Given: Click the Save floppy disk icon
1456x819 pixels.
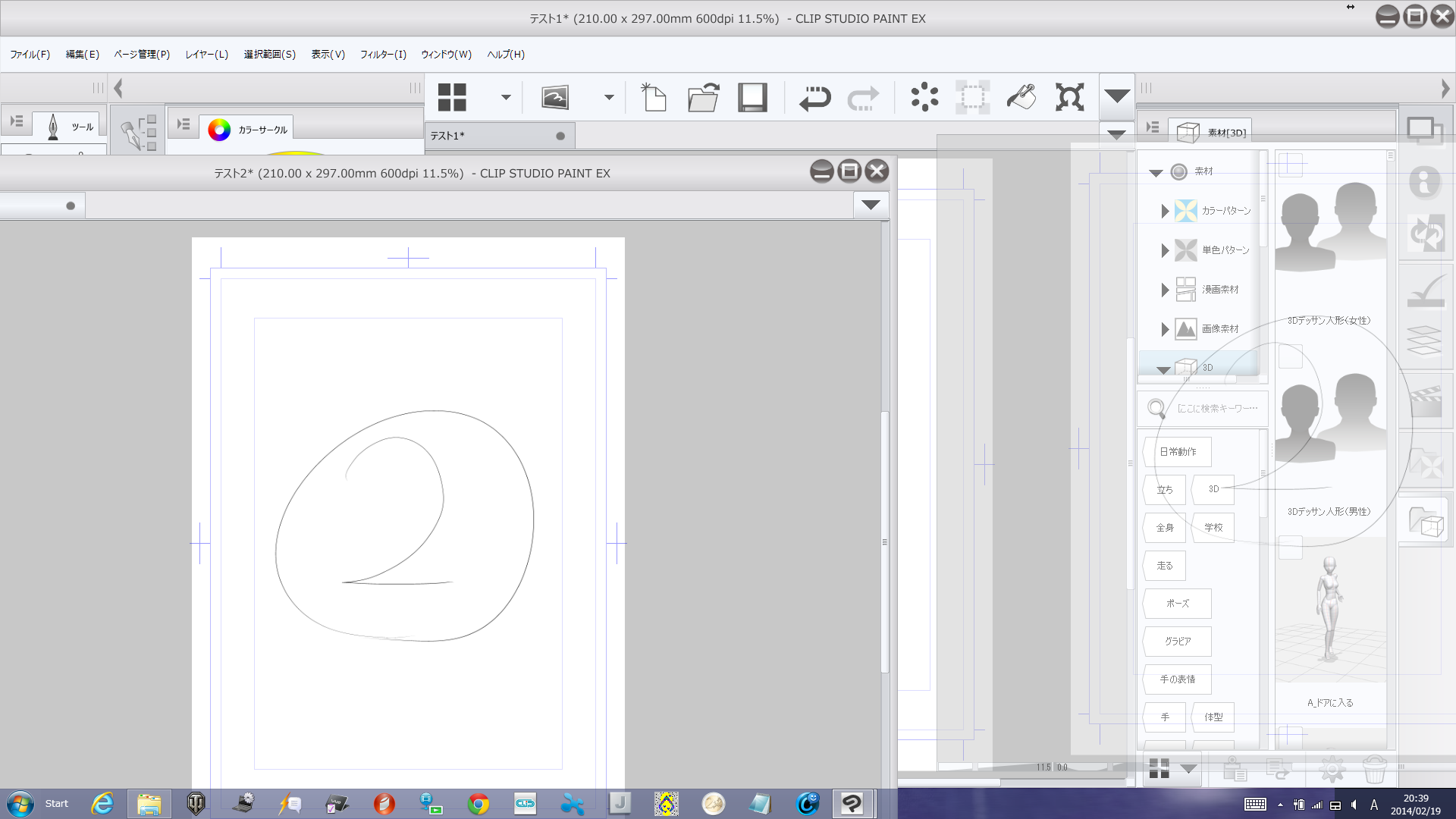Looking at the screenshot, I should tap(752, 98).
